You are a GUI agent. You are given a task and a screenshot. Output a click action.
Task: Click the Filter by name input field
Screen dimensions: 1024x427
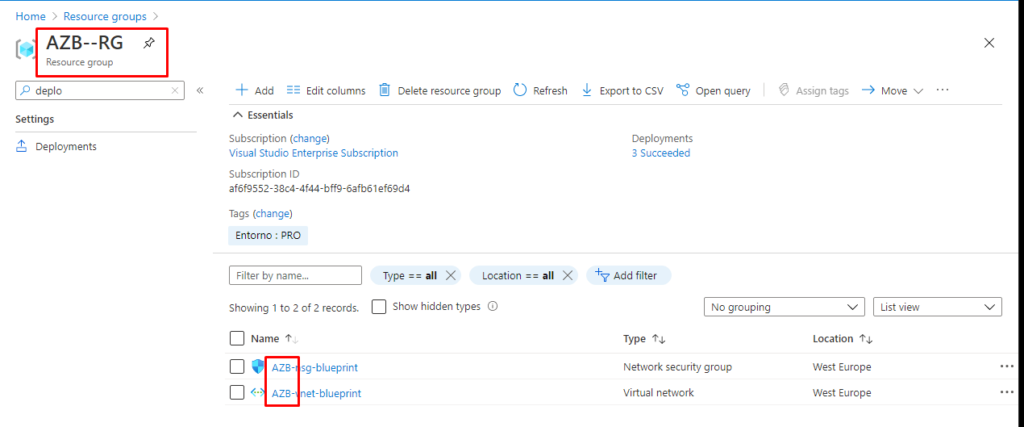[295, 276]
